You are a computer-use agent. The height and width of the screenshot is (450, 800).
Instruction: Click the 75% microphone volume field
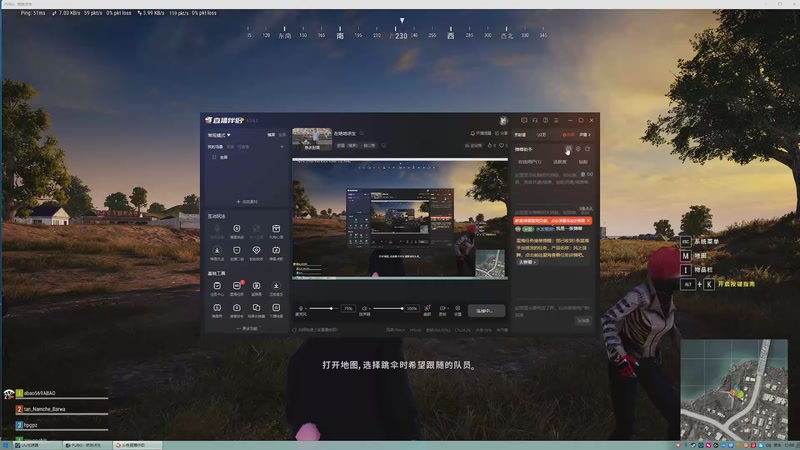point(348,309)
